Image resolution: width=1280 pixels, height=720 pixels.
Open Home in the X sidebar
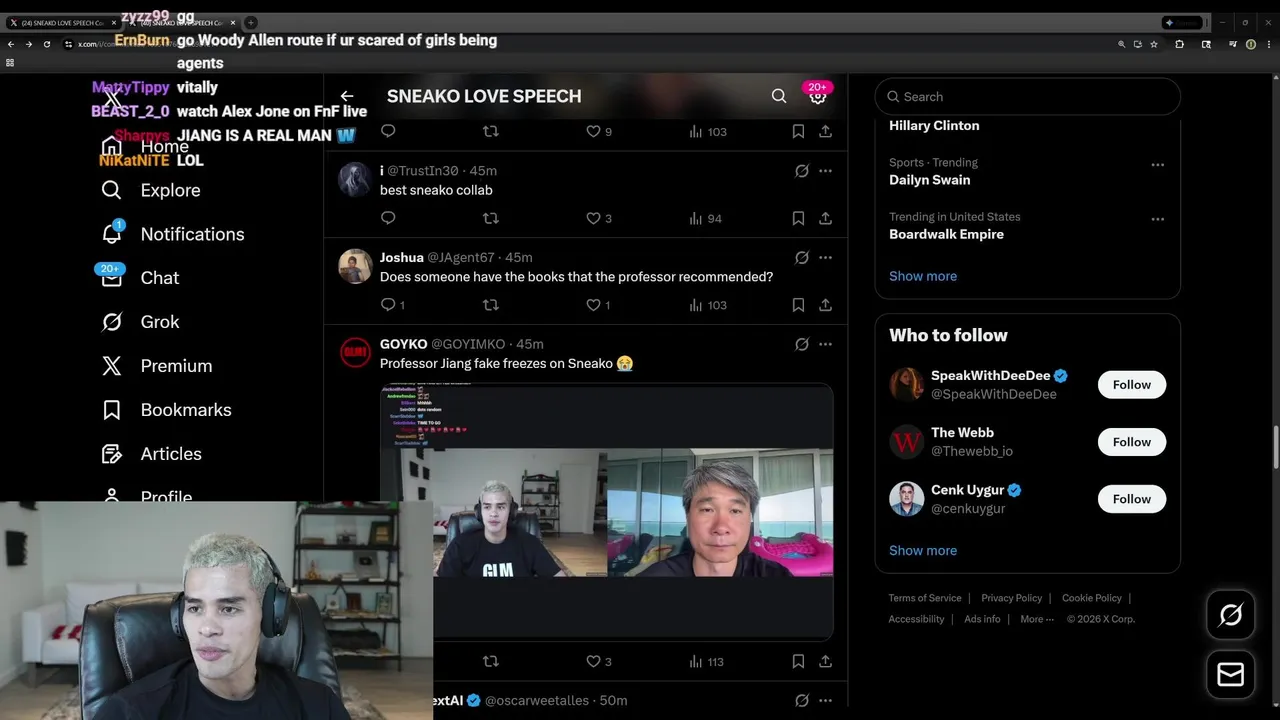coord(146,146)
